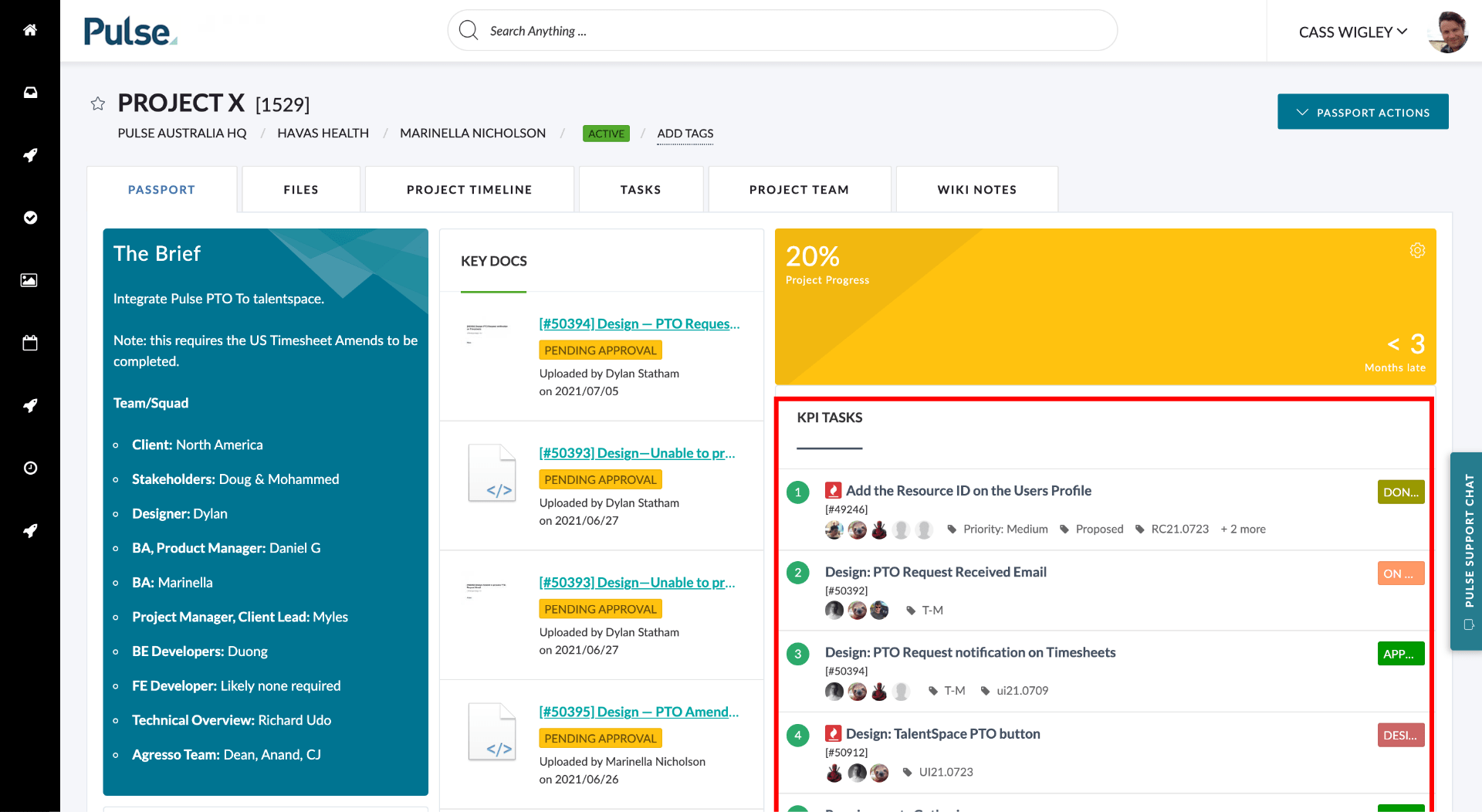Open the Pulse Australia HQ breadcrumb
Screen dimensions: 1482x812
pos(182,134)
